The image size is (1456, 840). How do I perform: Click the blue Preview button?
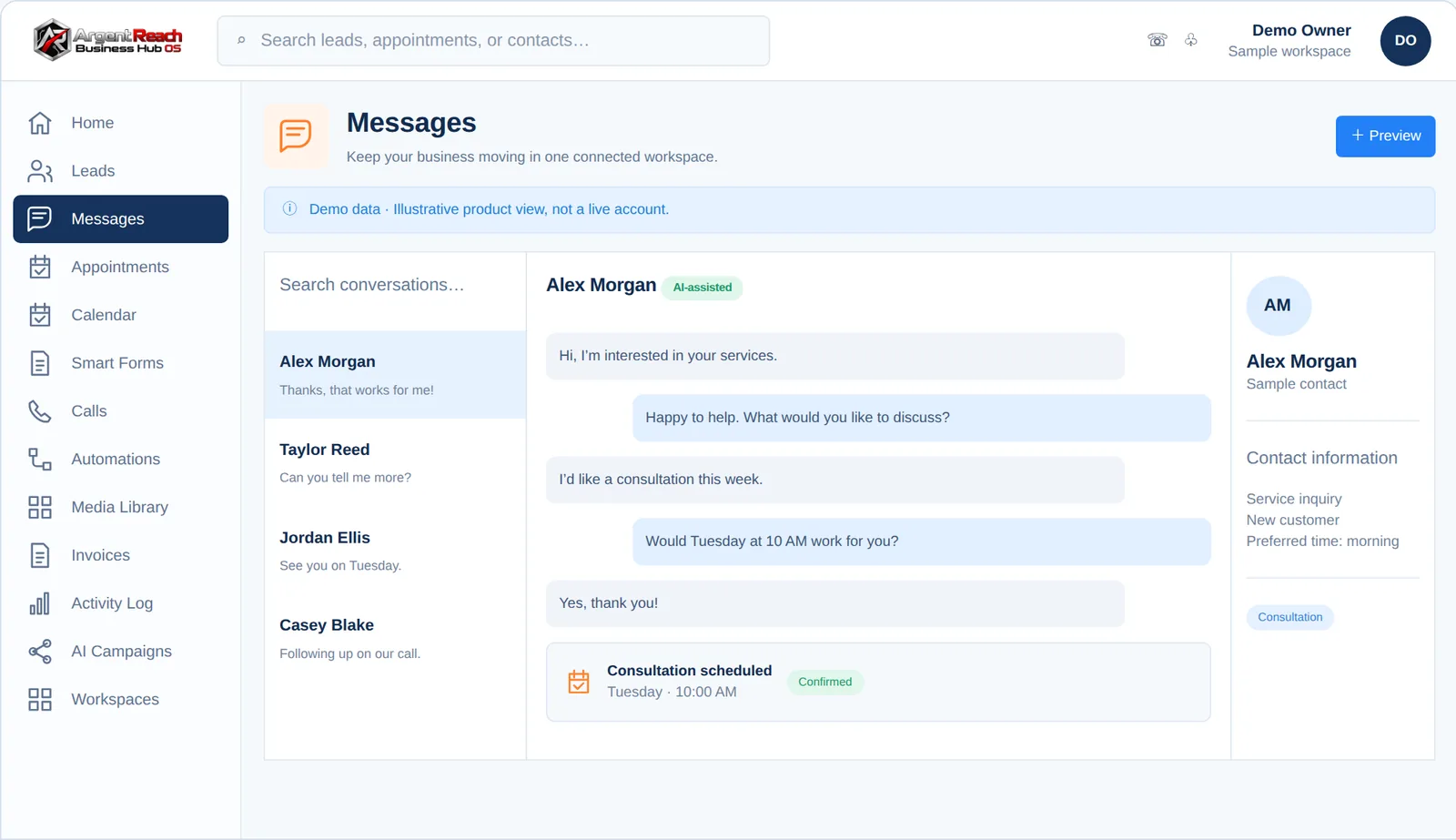tap(1385, 137)
